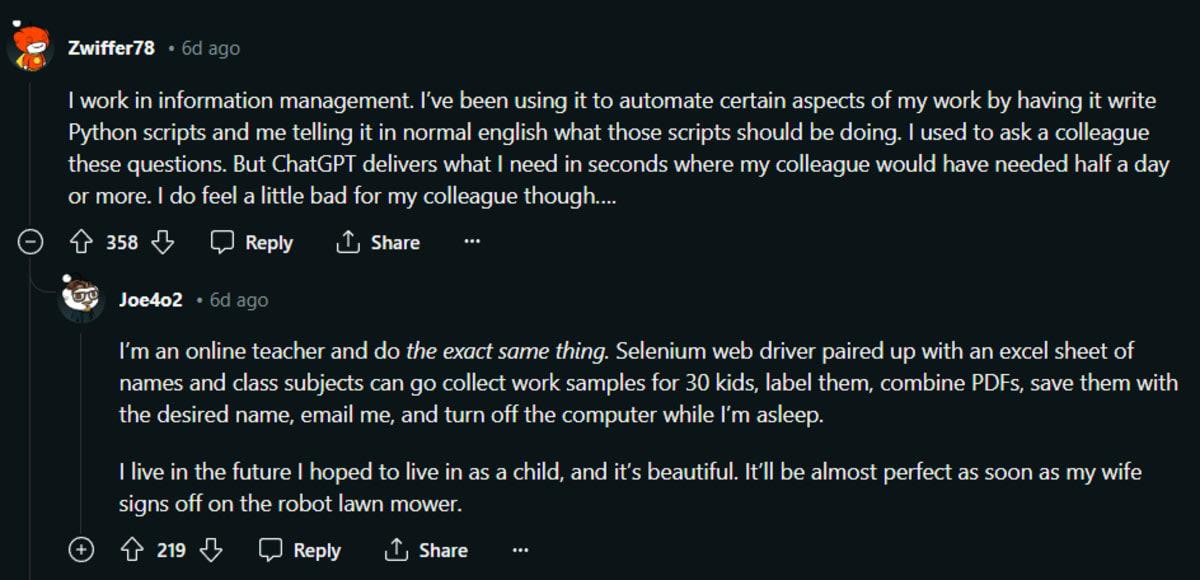The image size is (1200, 580).
Task: Downvote Zwiffer78's comment
Action: point(162,242)
